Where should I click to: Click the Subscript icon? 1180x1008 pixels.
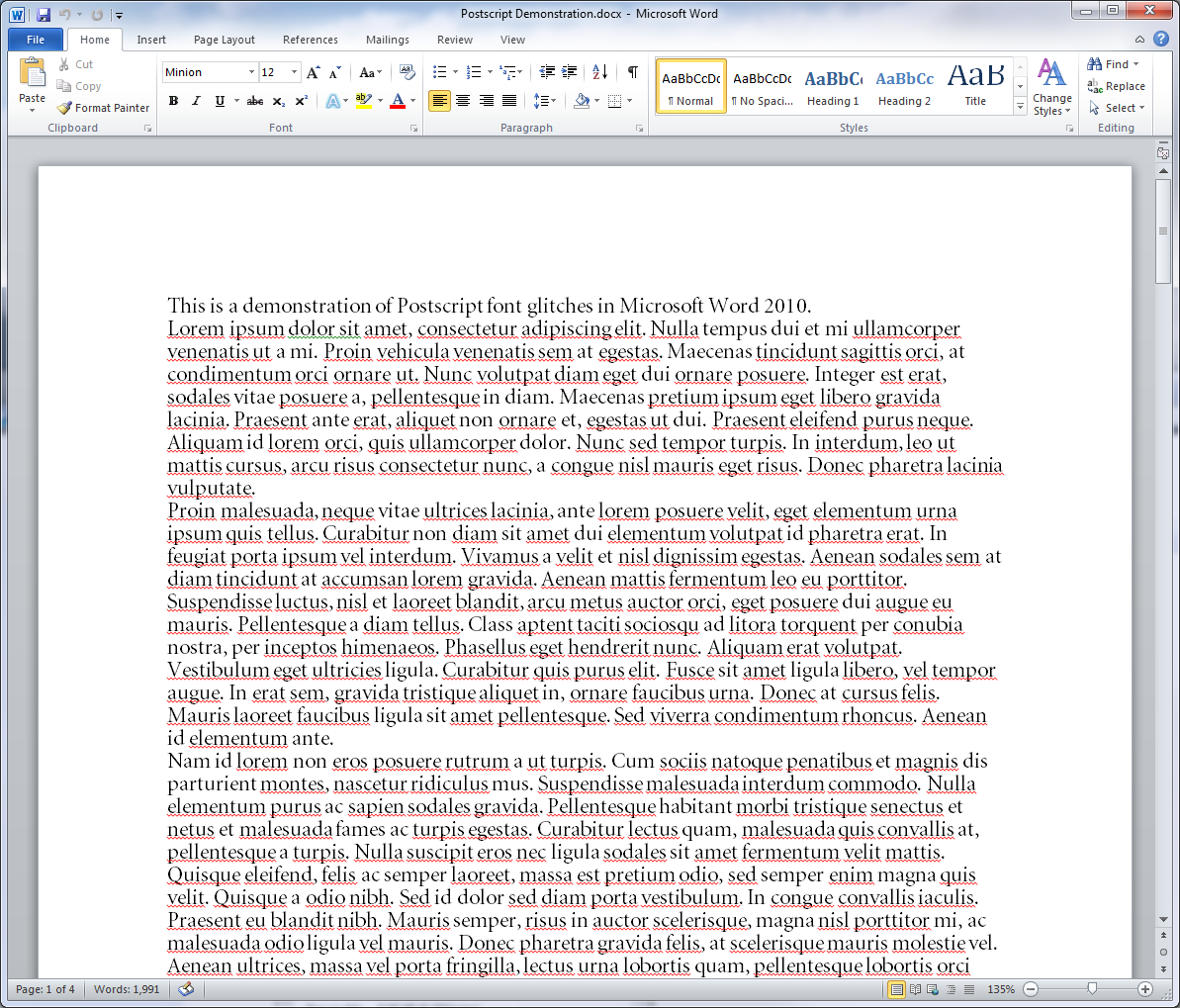pos(279,101)
